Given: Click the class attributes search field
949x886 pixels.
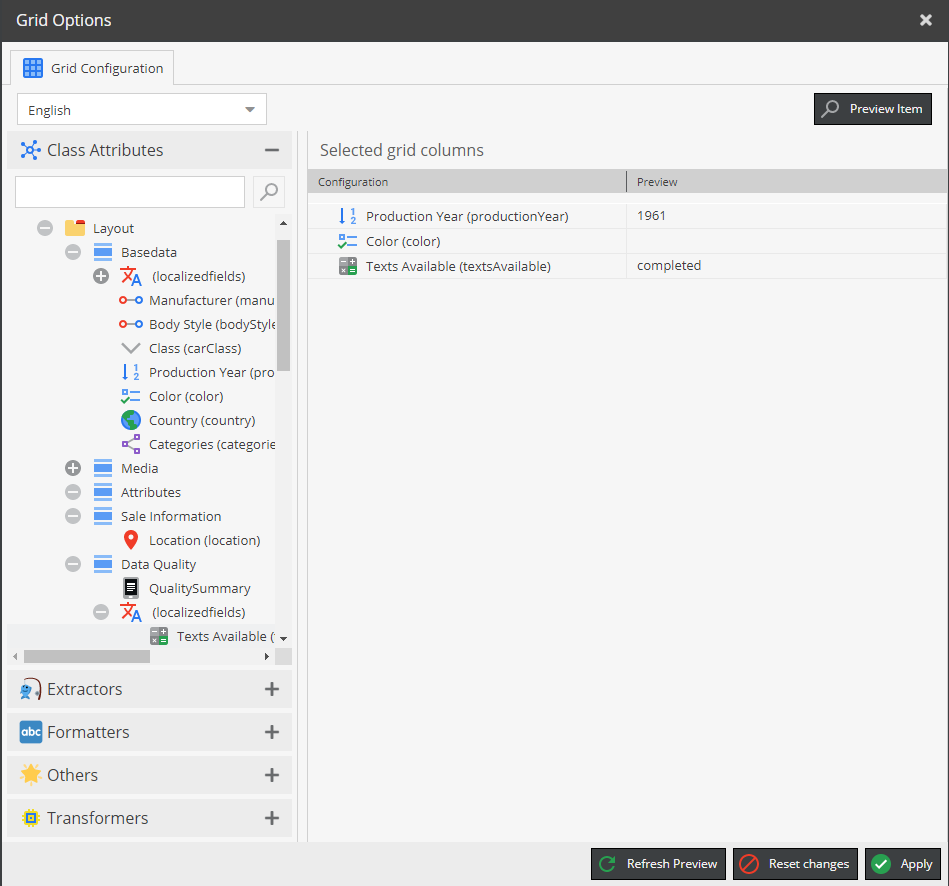Looking at the screenshot, I should pos(130,192).
